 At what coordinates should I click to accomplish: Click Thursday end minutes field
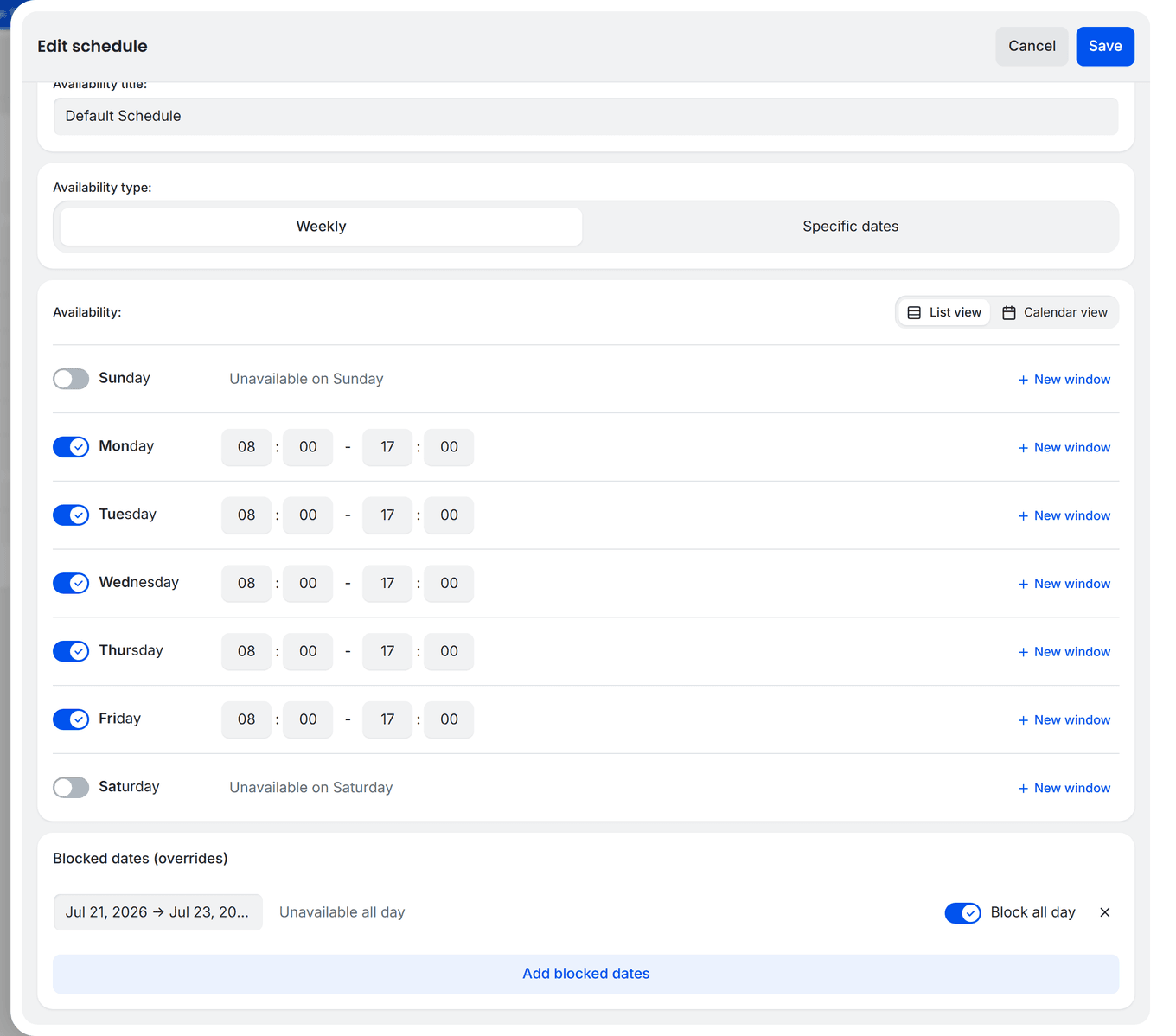[x=449, y=651]
